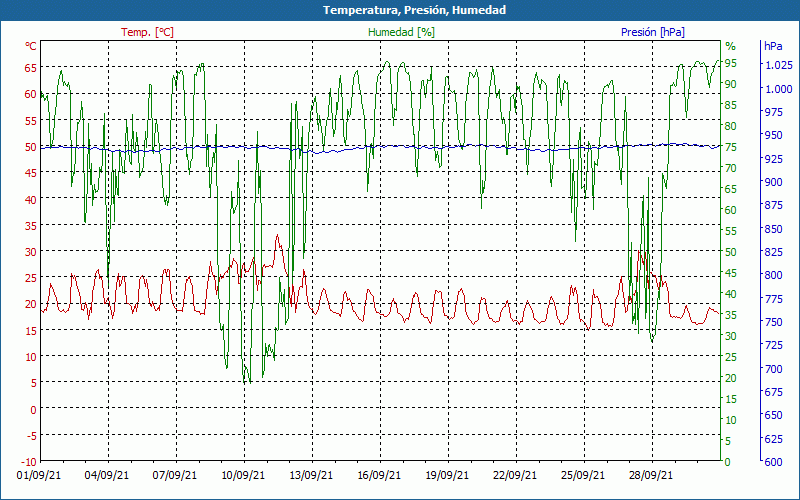Click the blue 925 pressure axis value

(x=773, y=159)
